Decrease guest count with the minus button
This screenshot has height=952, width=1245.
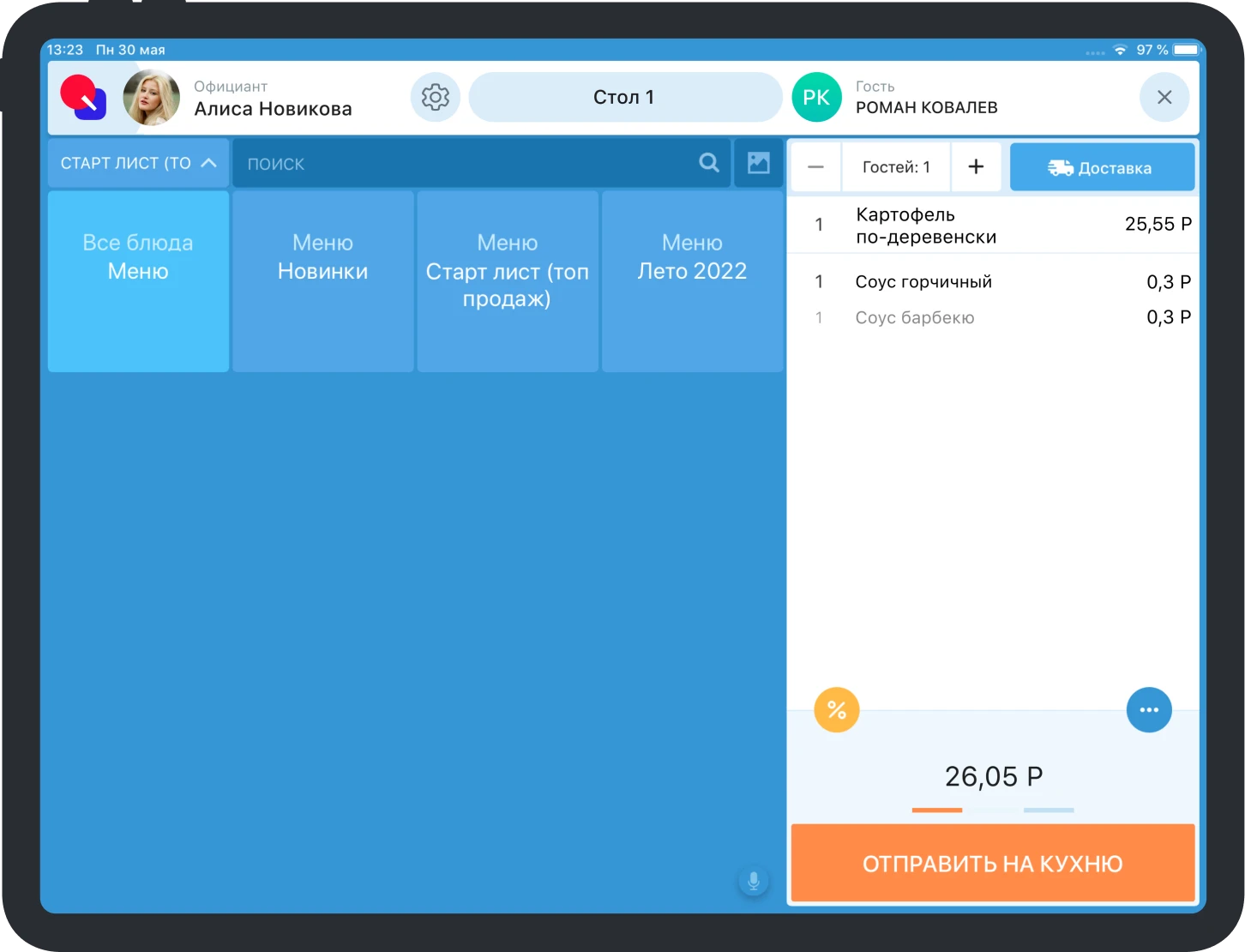pos(815,166)
